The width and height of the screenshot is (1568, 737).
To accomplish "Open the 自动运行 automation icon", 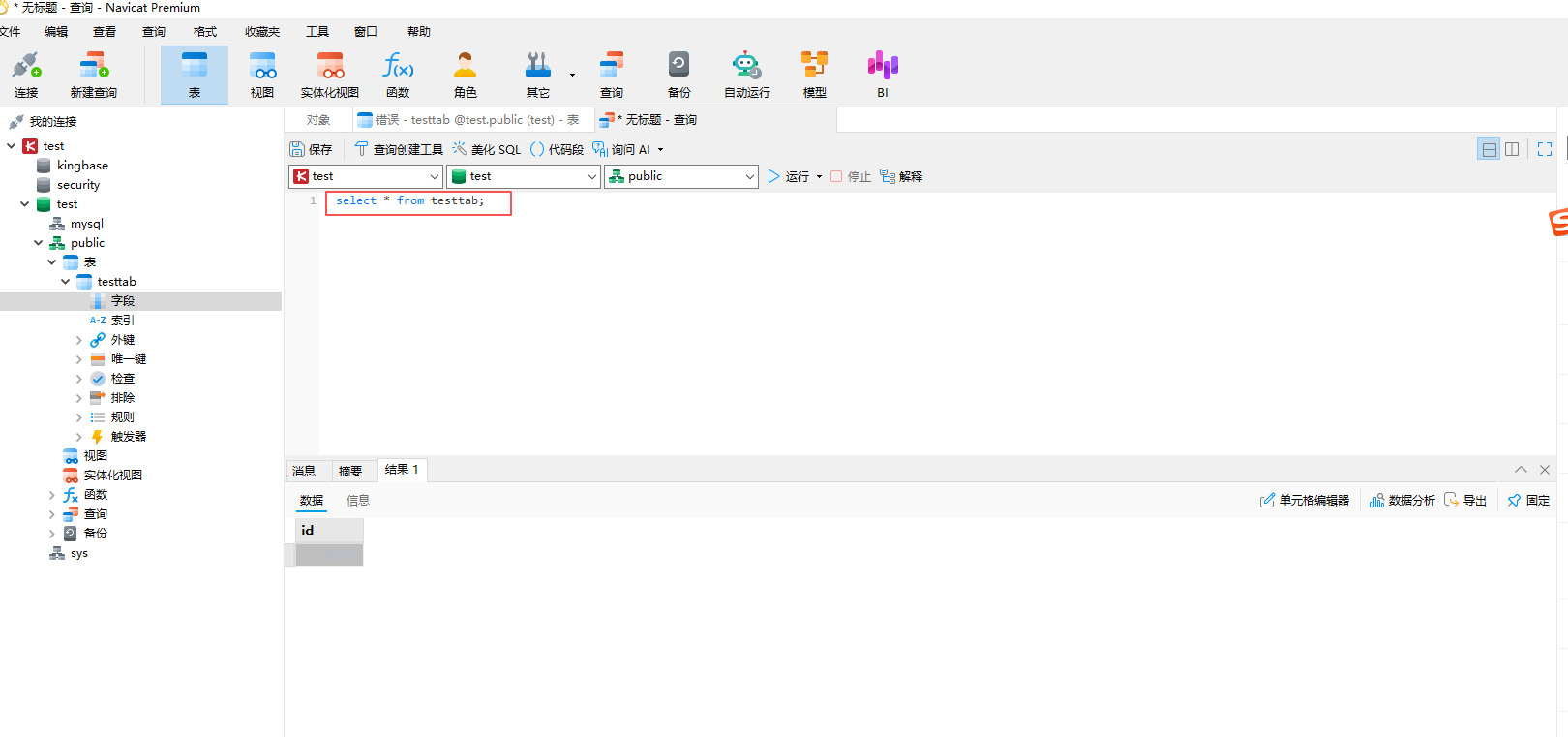I will pos(747,75).
